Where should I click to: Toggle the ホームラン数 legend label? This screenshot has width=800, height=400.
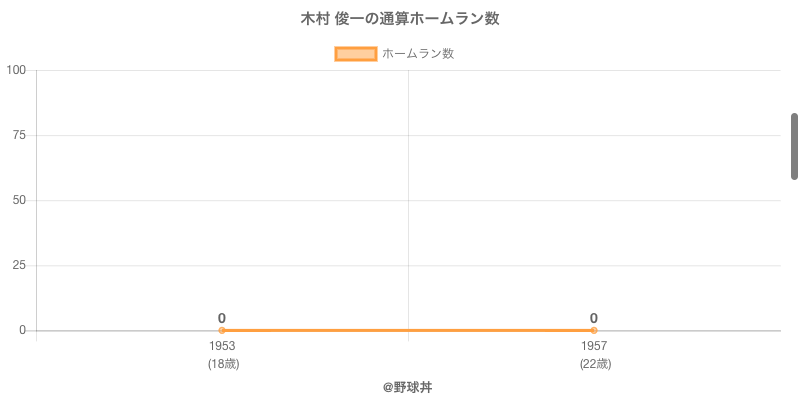pyautogui.click(x=418, y=54)
